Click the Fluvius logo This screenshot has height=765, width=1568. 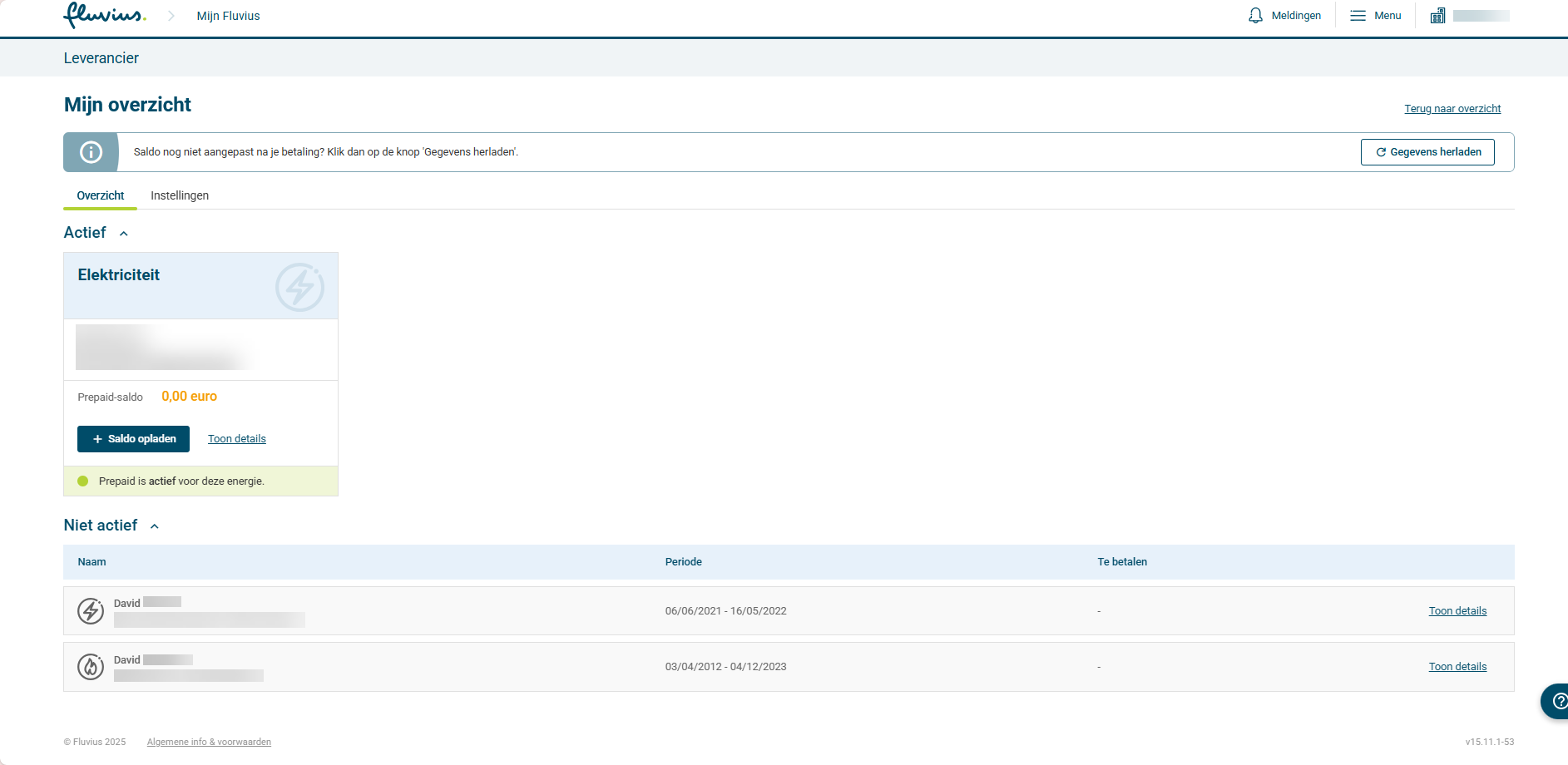pyautogui.click(x=104, y=15)
